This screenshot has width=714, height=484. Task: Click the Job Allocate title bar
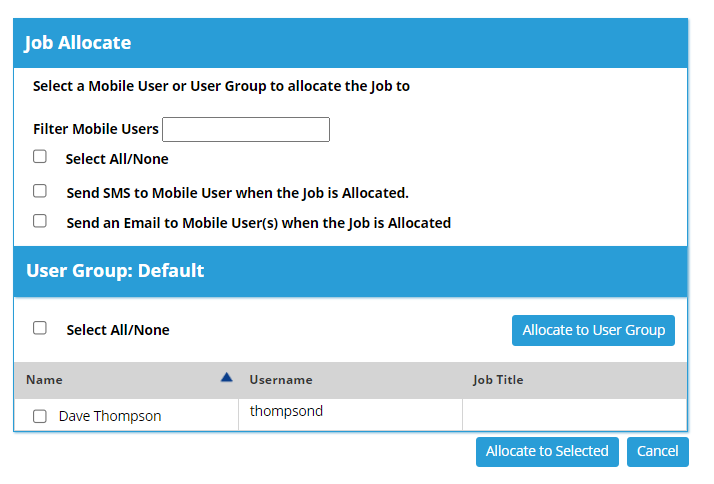[x=350, y=43]
